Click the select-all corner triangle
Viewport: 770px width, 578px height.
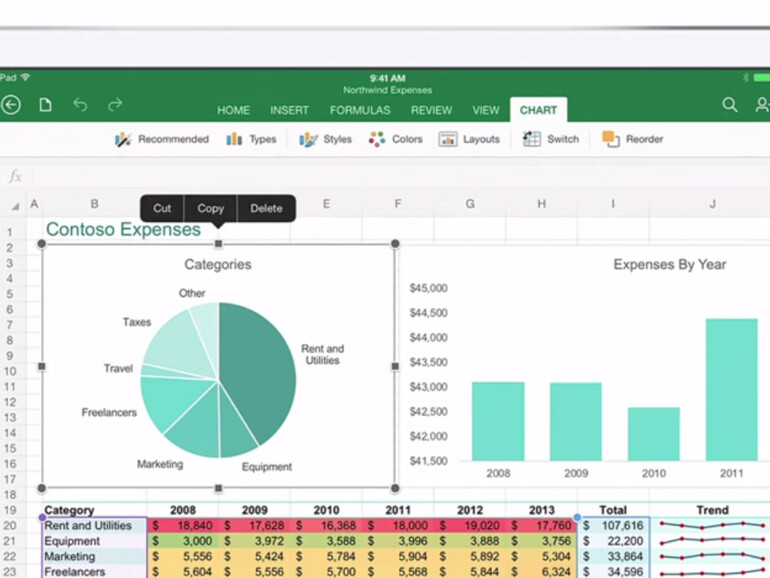tap(15, 206)
